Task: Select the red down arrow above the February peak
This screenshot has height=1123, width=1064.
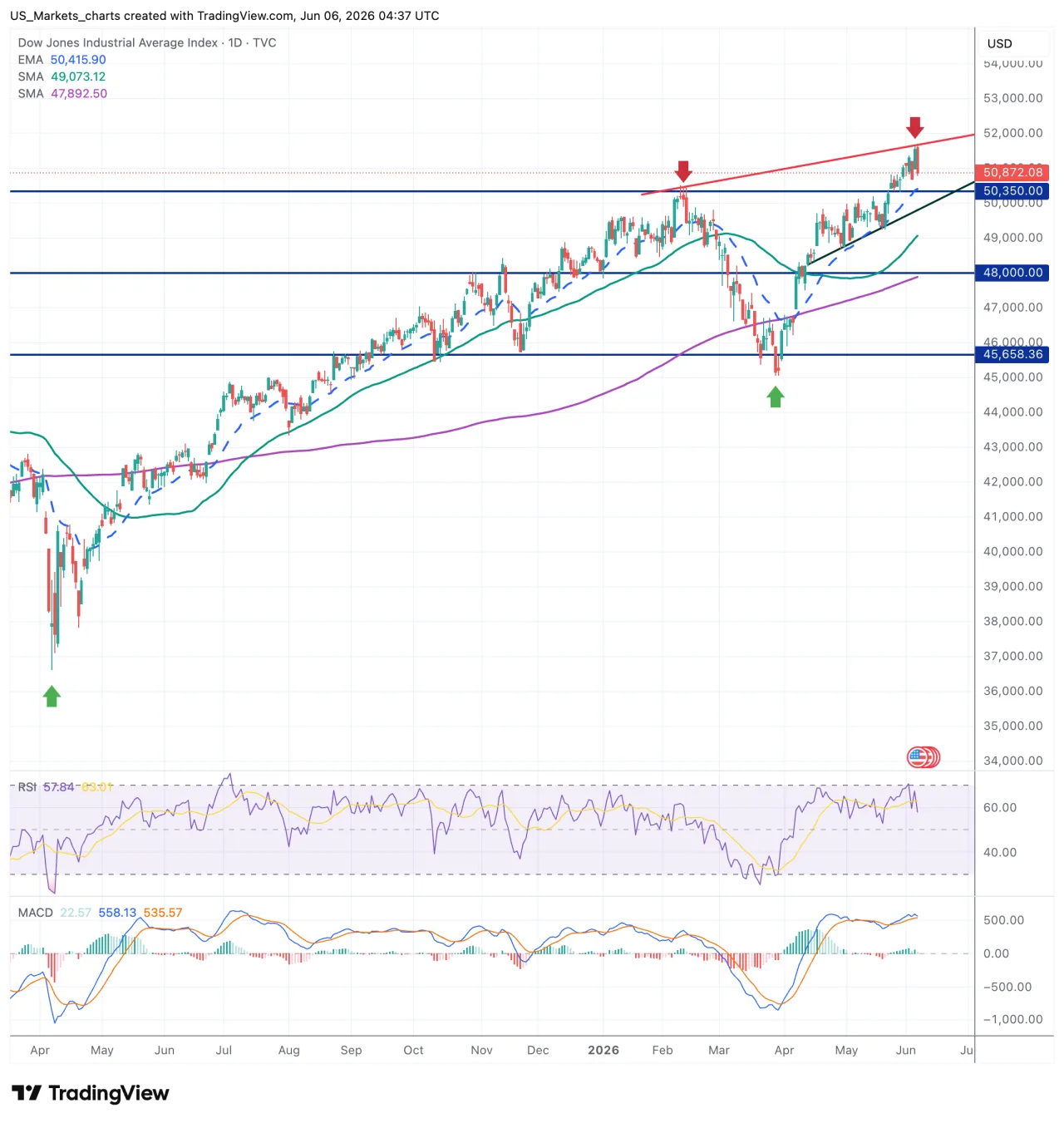Action: tap(683, 171)
